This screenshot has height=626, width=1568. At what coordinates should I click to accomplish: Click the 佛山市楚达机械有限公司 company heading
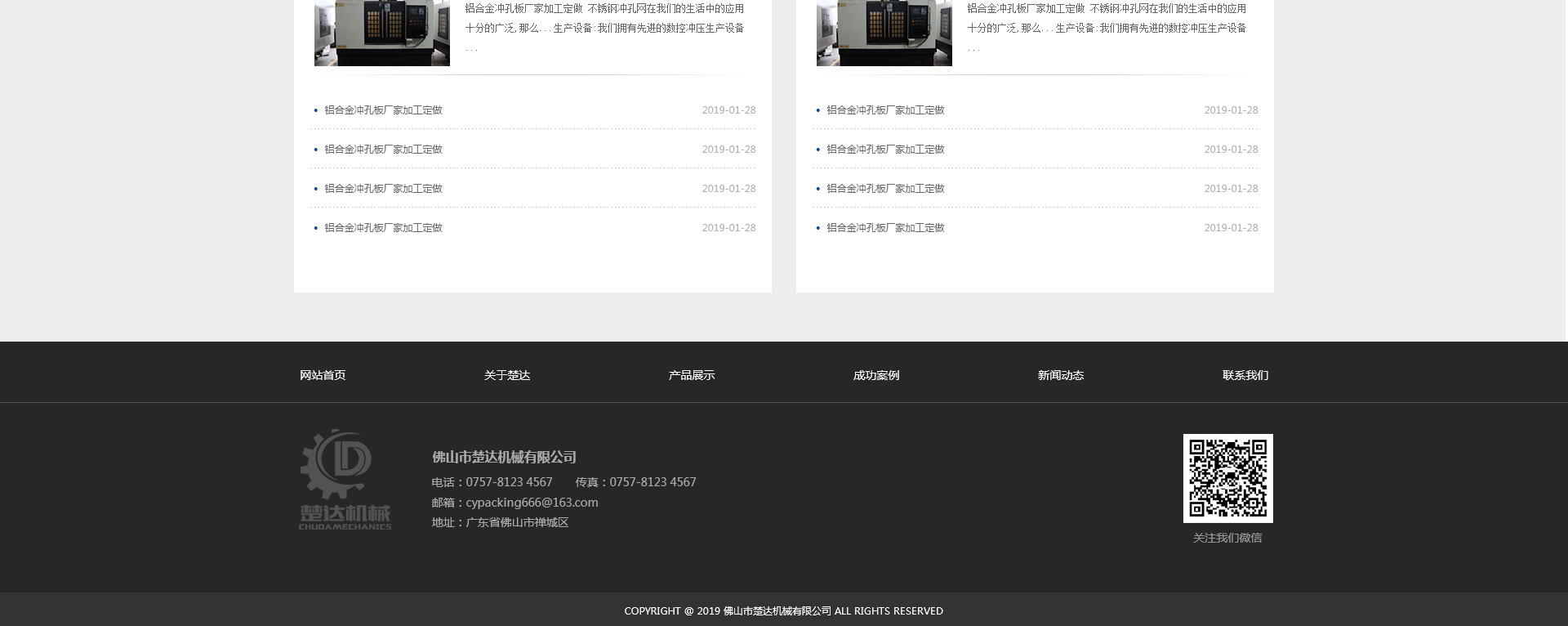tap(504, 458)
